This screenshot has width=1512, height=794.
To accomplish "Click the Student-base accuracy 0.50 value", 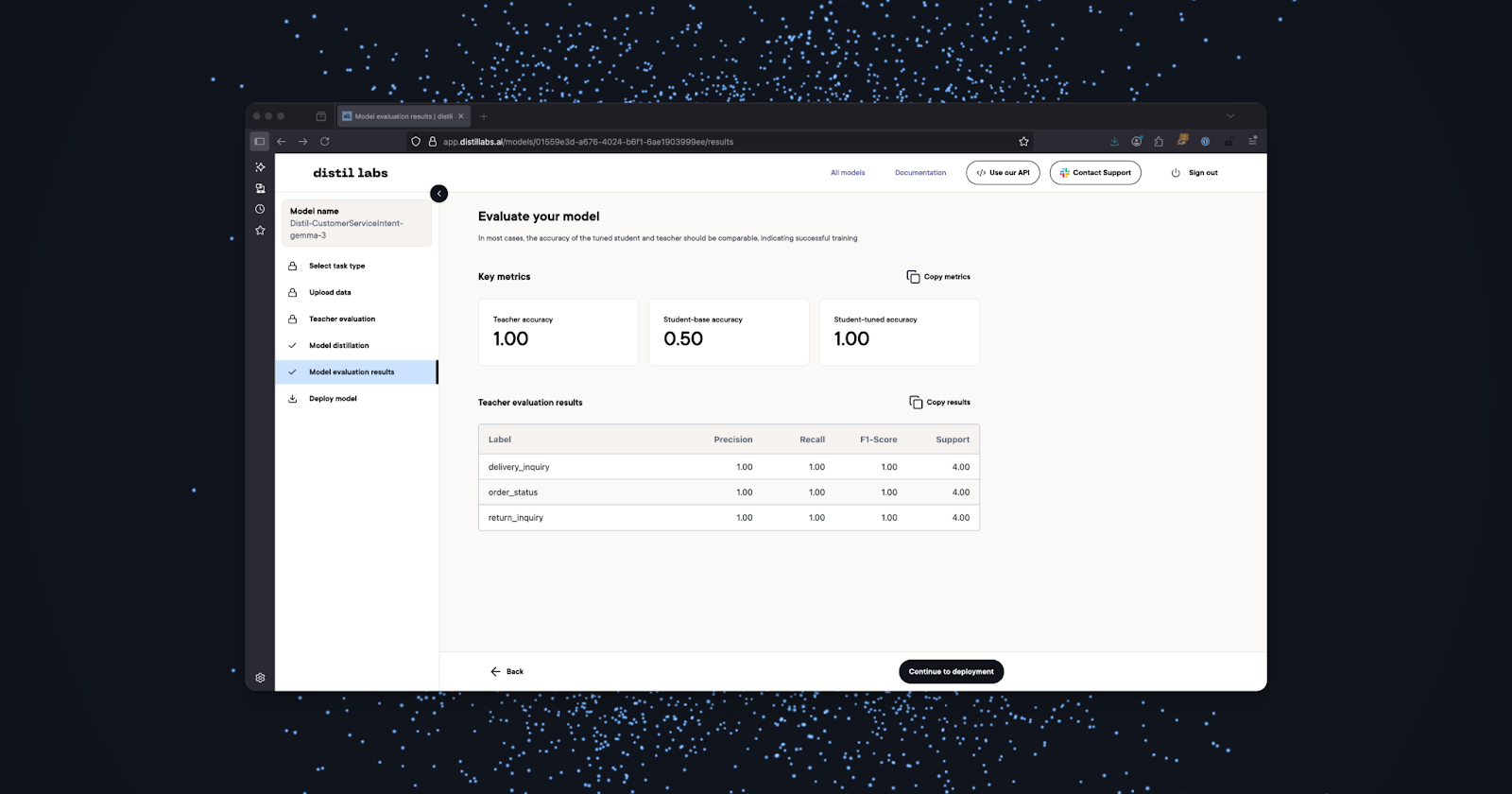I will (x=683, y=339).
